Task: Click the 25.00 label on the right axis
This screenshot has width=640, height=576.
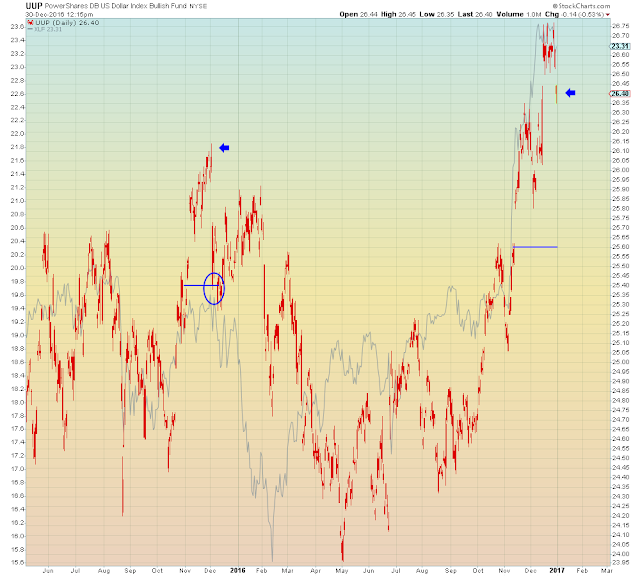Action: [x=620, y=362]
